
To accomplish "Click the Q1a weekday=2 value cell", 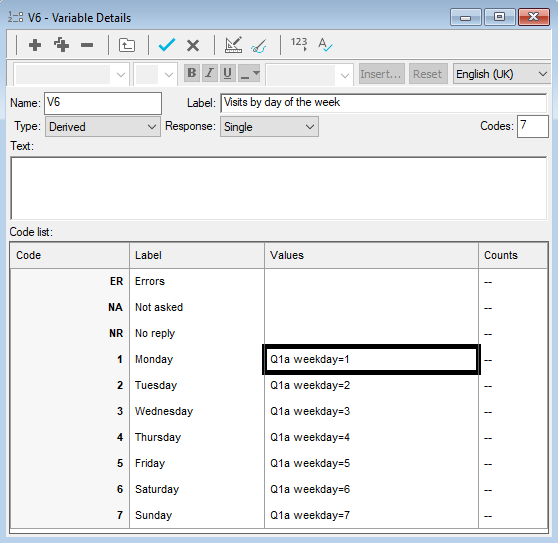I will [372, 385].
